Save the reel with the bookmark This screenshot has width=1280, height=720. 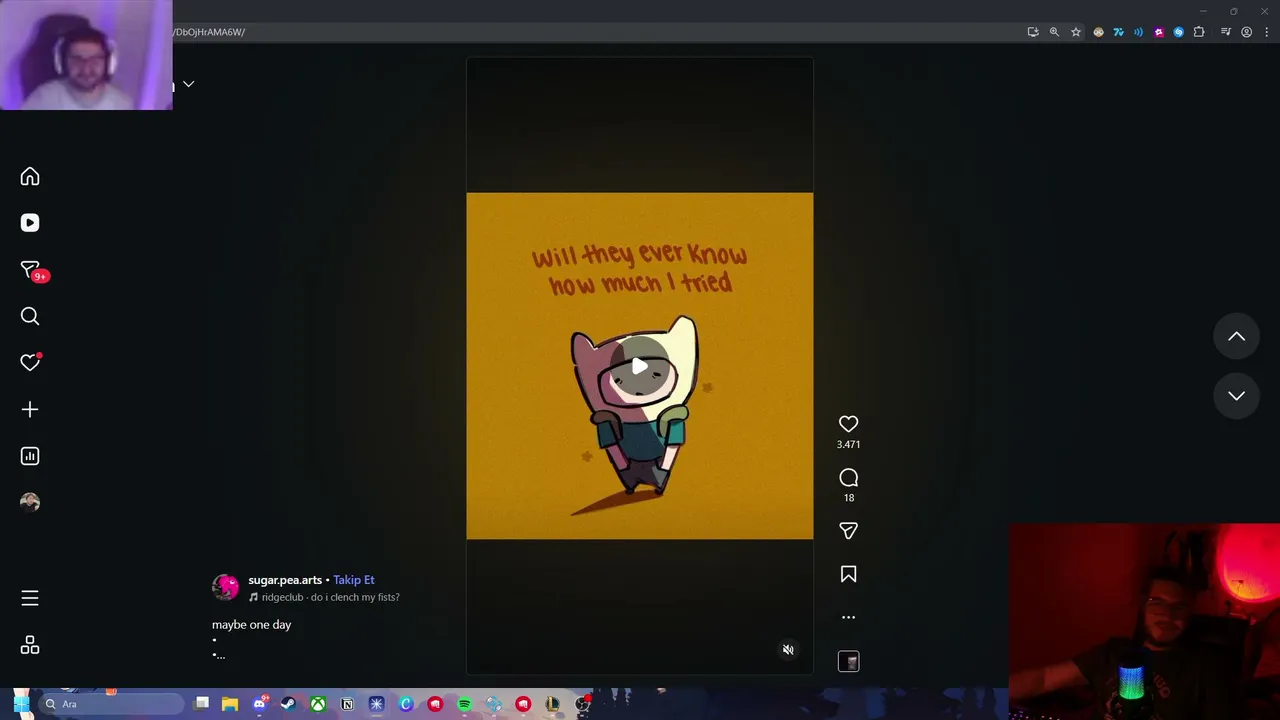[x=848, y=574]
